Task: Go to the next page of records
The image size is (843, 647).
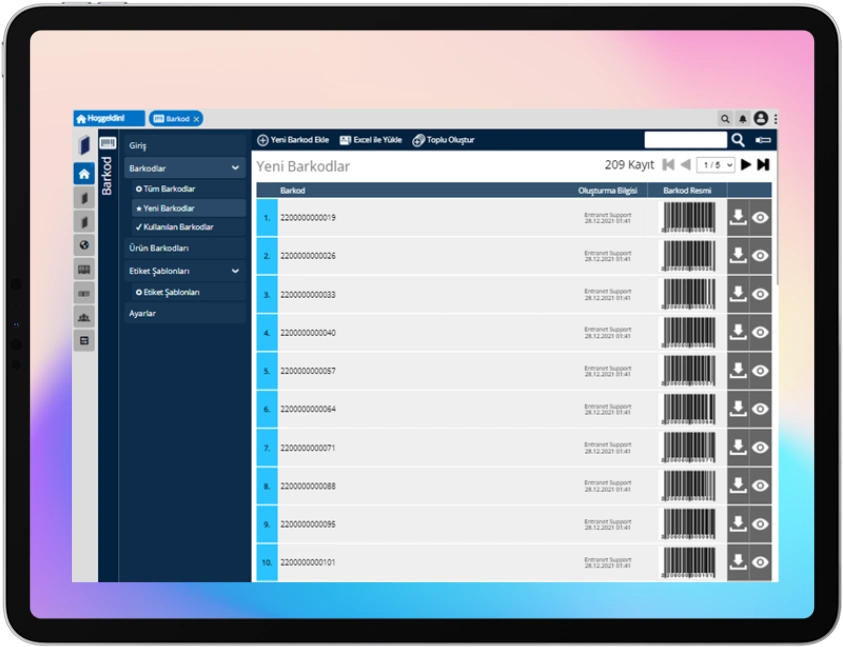Action: (x=746, y=165)
